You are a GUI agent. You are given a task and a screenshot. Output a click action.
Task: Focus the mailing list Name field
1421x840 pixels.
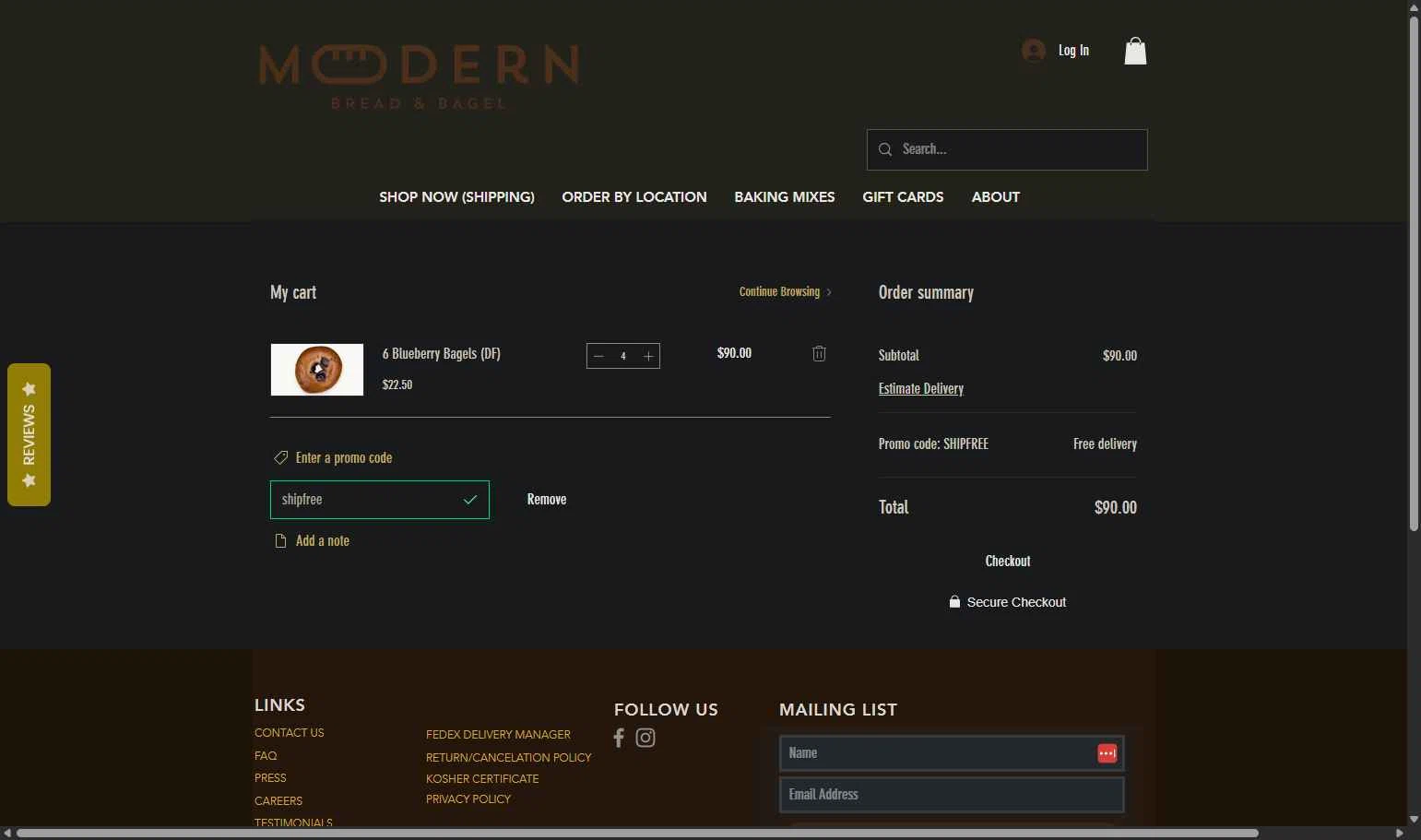coord(952,753)
